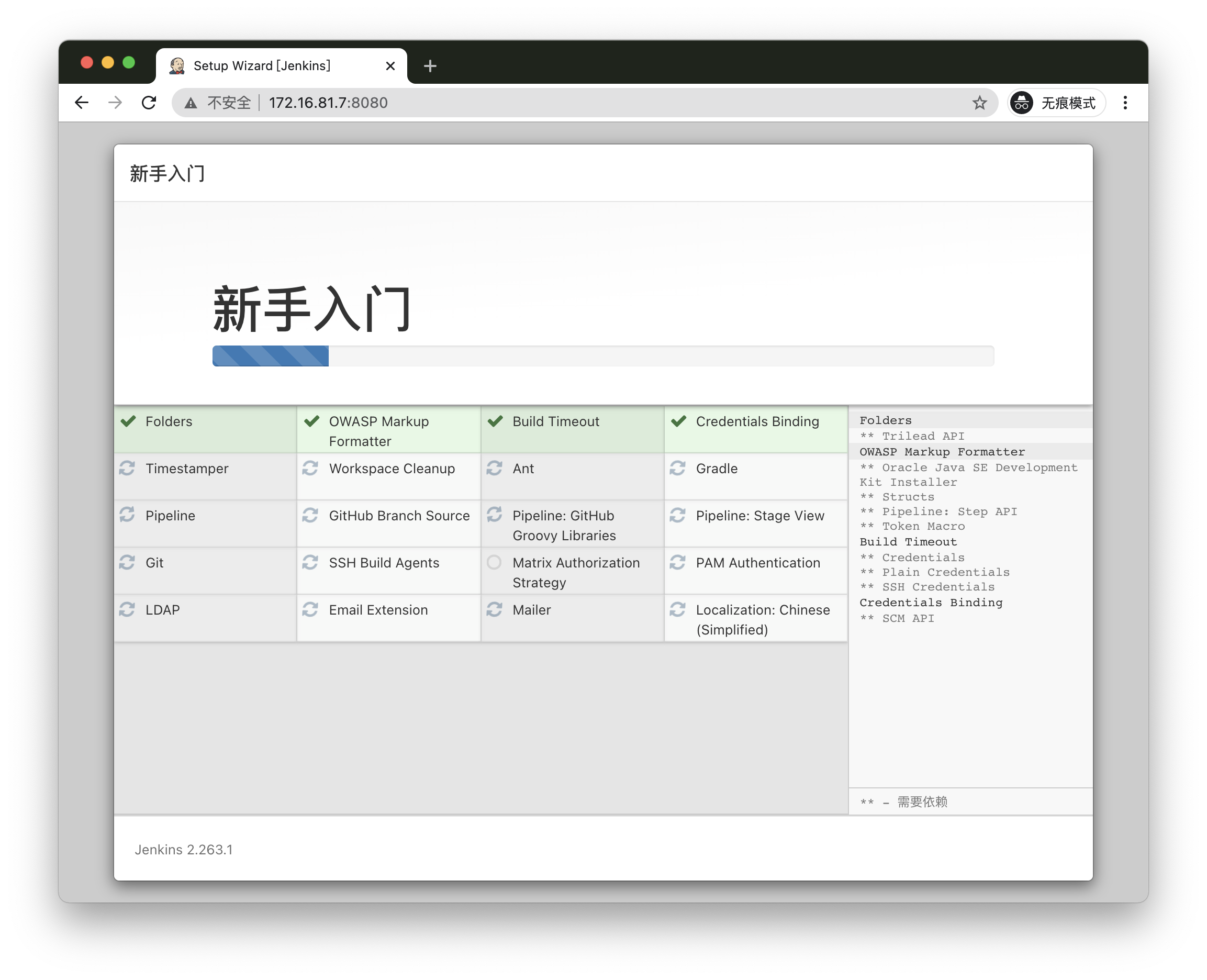Click the pending icon beside Pipeline: Stage View
1207x980 pixels.
pos(677,515)
